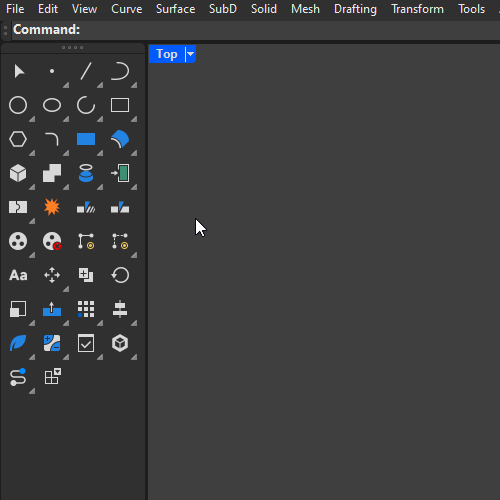Open the toolbar layout grid icon
The image size is (500, 500).
click(53, 376)
